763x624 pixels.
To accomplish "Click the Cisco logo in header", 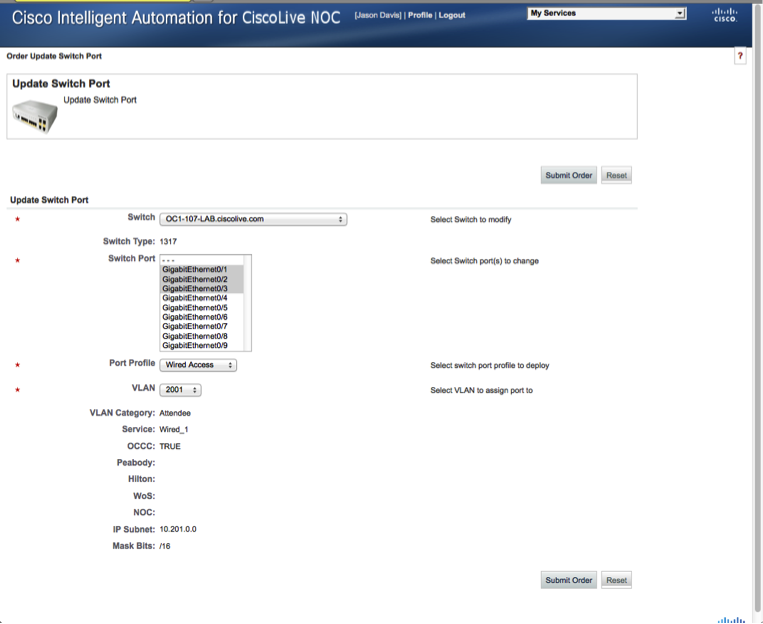I will [x=725, y=15].
